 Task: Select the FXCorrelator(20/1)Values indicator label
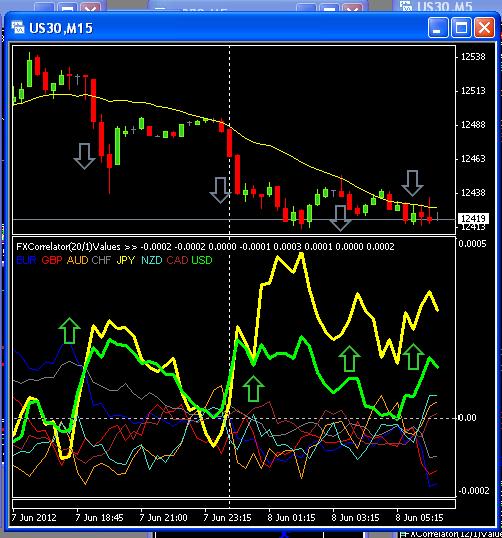click(68, 247)
